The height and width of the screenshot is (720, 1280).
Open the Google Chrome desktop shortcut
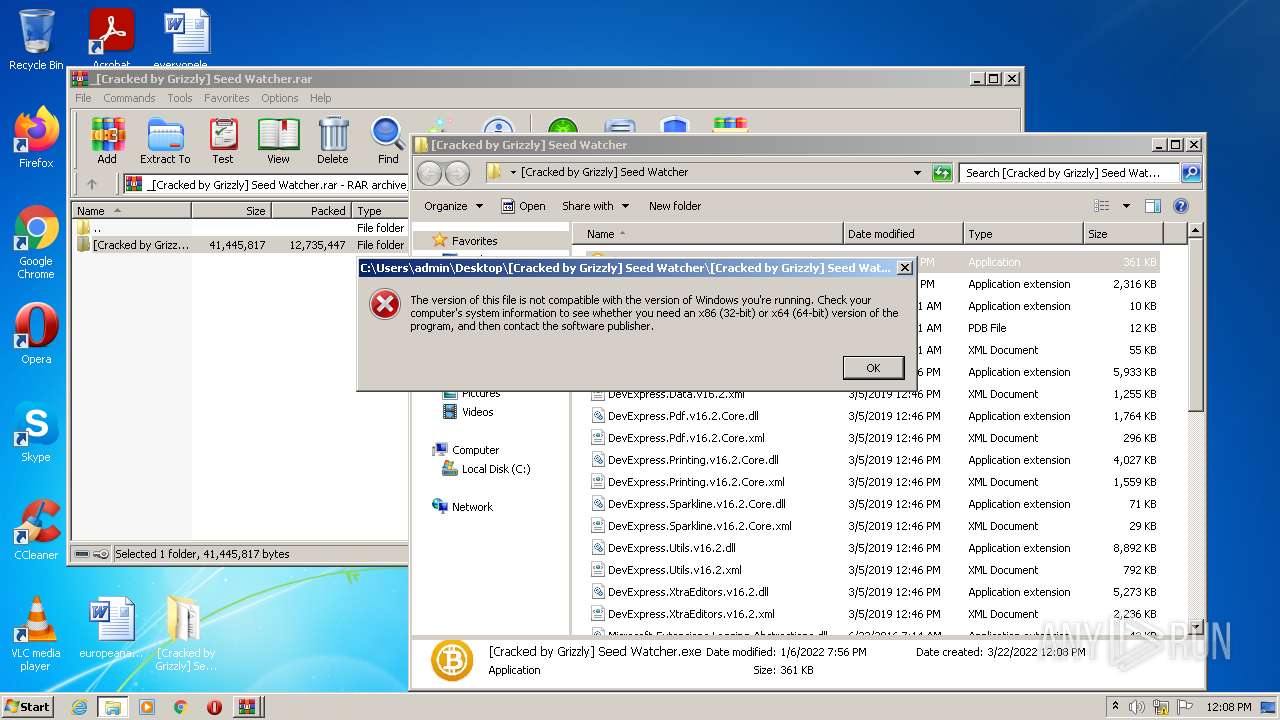(36, 242)
